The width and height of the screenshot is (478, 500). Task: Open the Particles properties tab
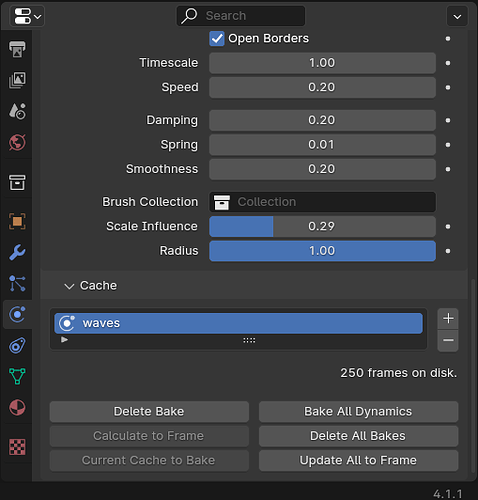click(17, 283)
